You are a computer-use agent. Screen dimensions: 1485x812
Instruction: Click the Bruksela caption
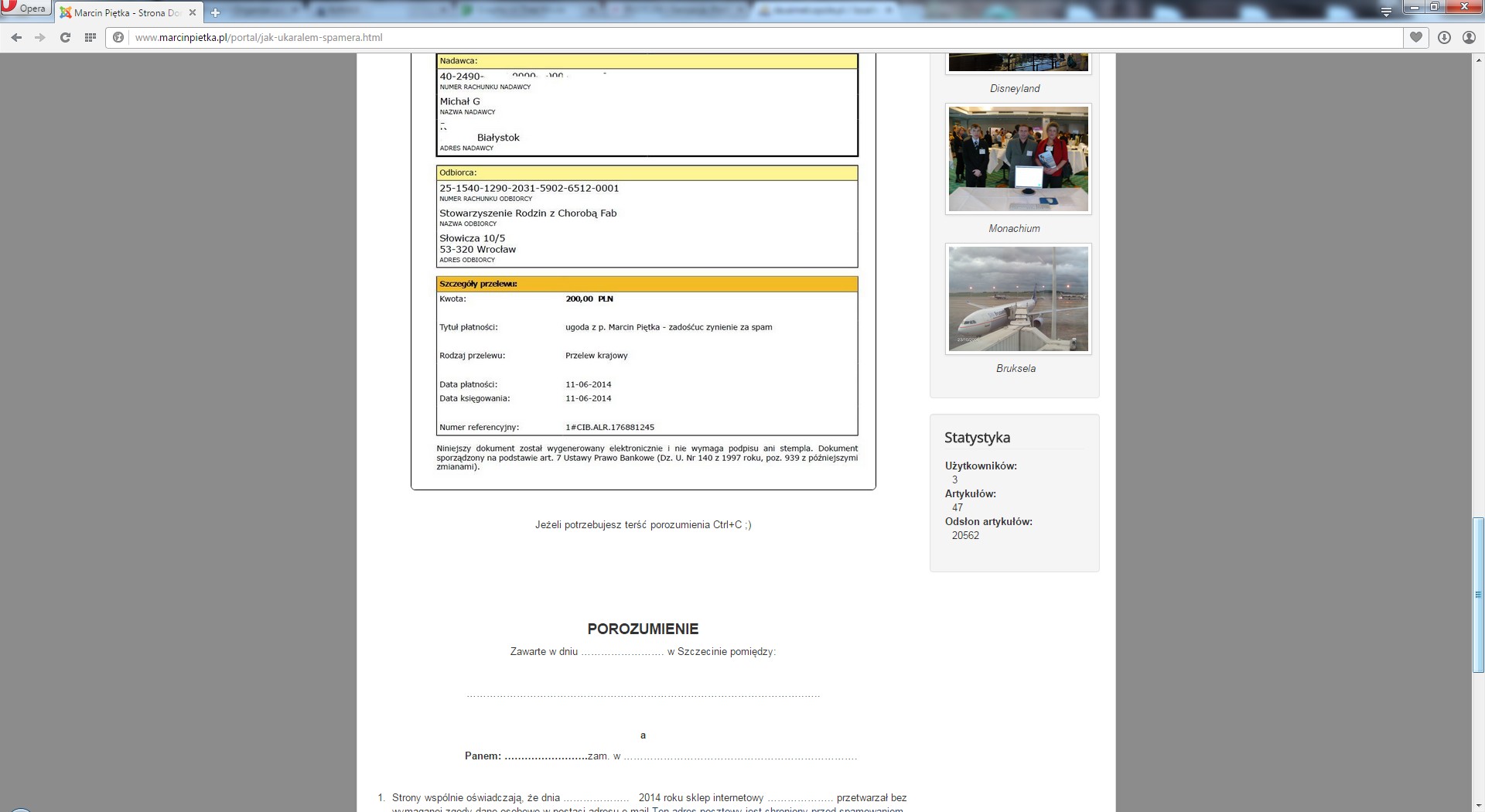point(1016,368)
